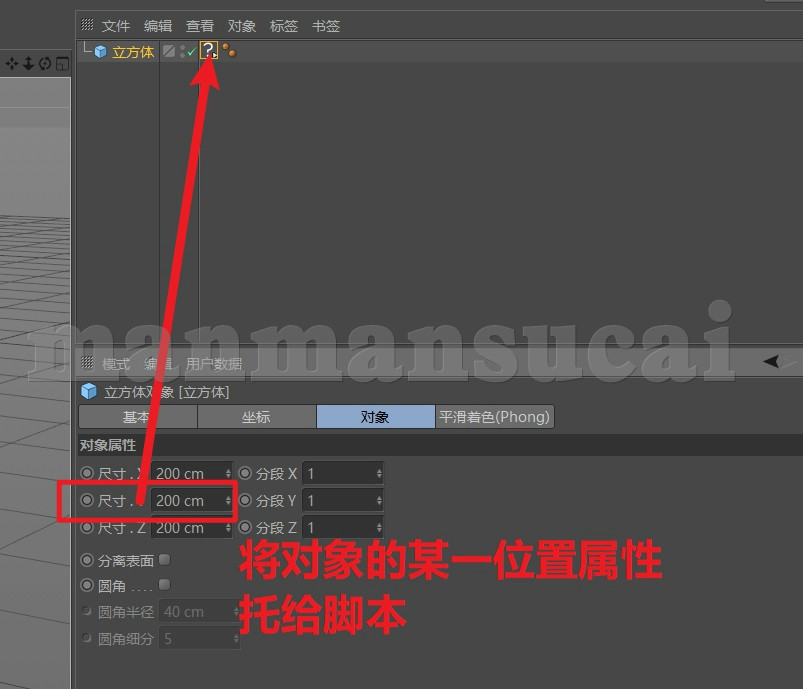803x689 pixels.
Task: Open the 标签 menu
Action: tap(284, 26)
